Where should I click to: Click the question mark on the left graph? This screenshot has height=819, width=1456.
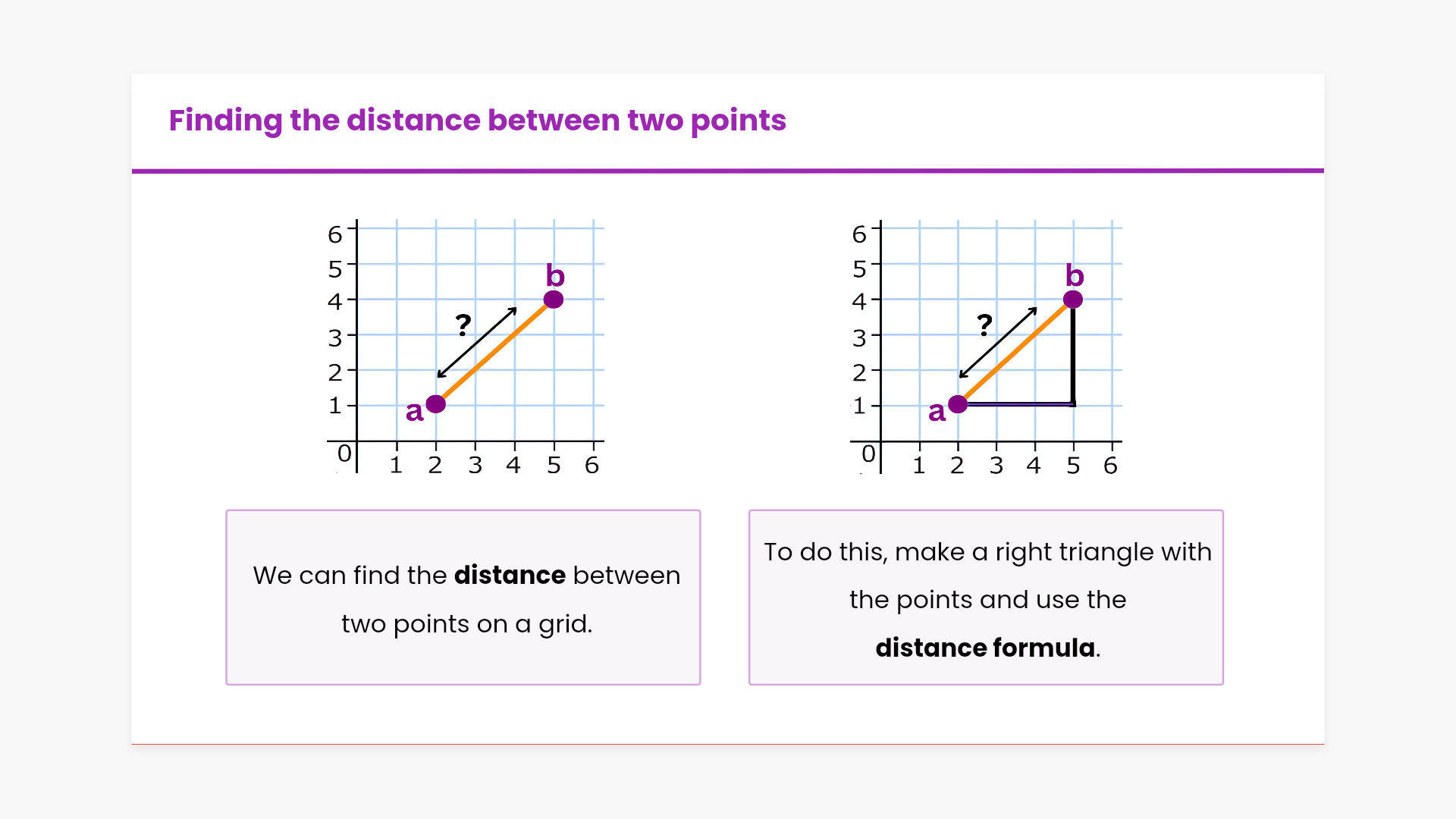463,325
